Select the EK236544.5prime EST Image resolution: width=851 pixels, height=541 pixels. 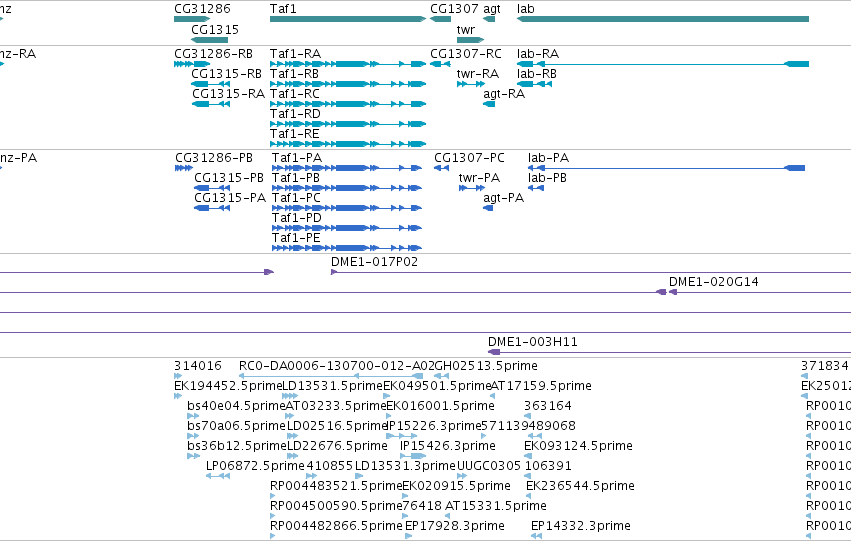tap(529, 497)
